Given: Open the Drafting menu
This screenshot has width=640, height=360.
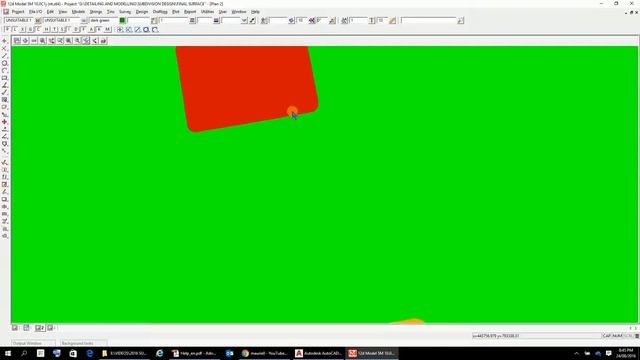Looking at the screenshot, I should 160,12.
